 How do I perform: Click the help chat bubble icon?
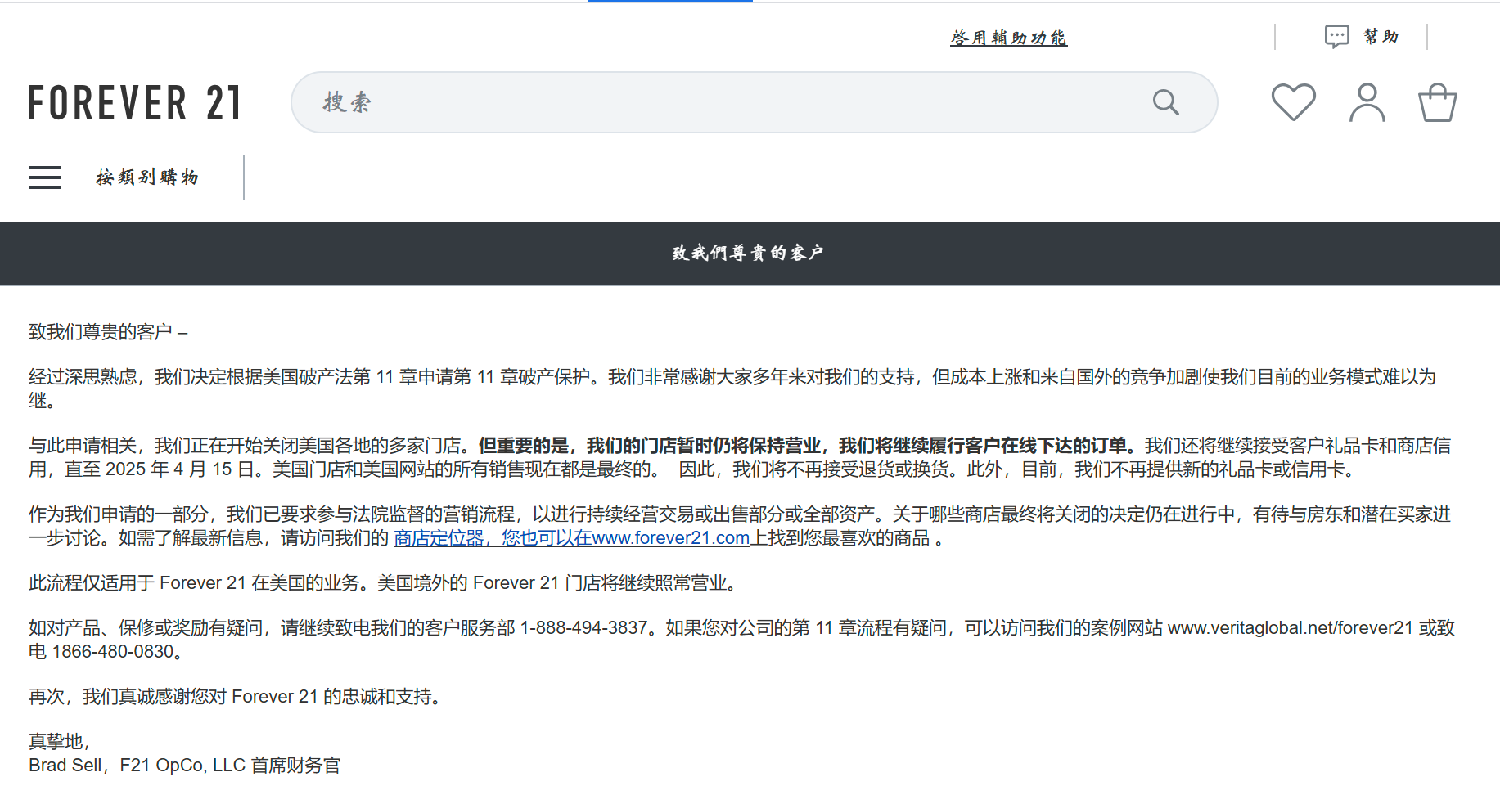click(x=1337, y=37)
